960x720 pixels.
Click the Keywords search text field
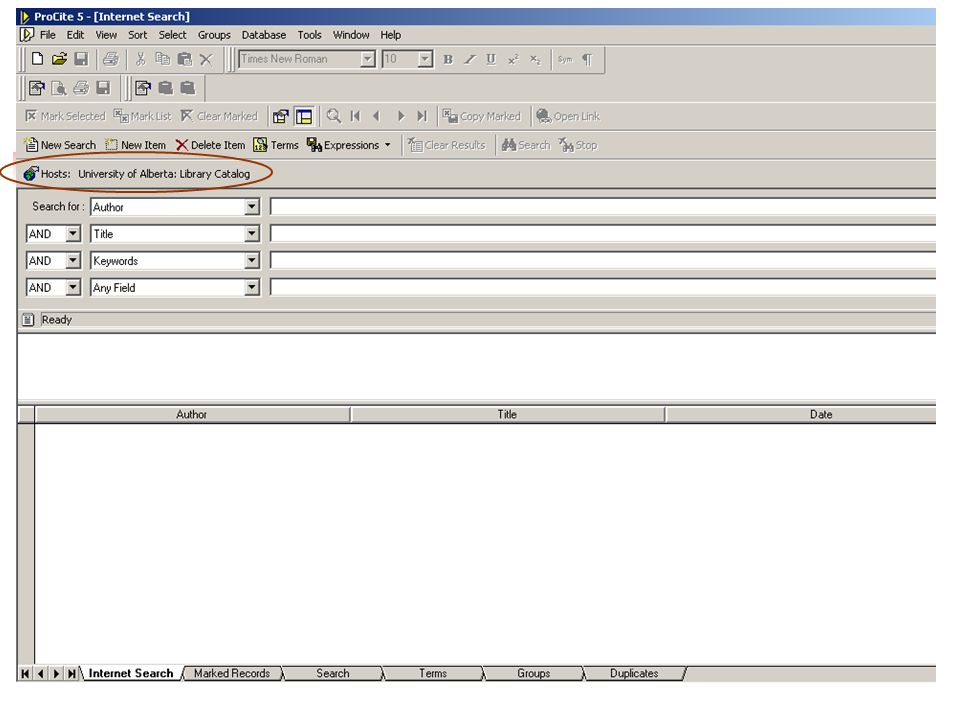(x=602, y=261)
